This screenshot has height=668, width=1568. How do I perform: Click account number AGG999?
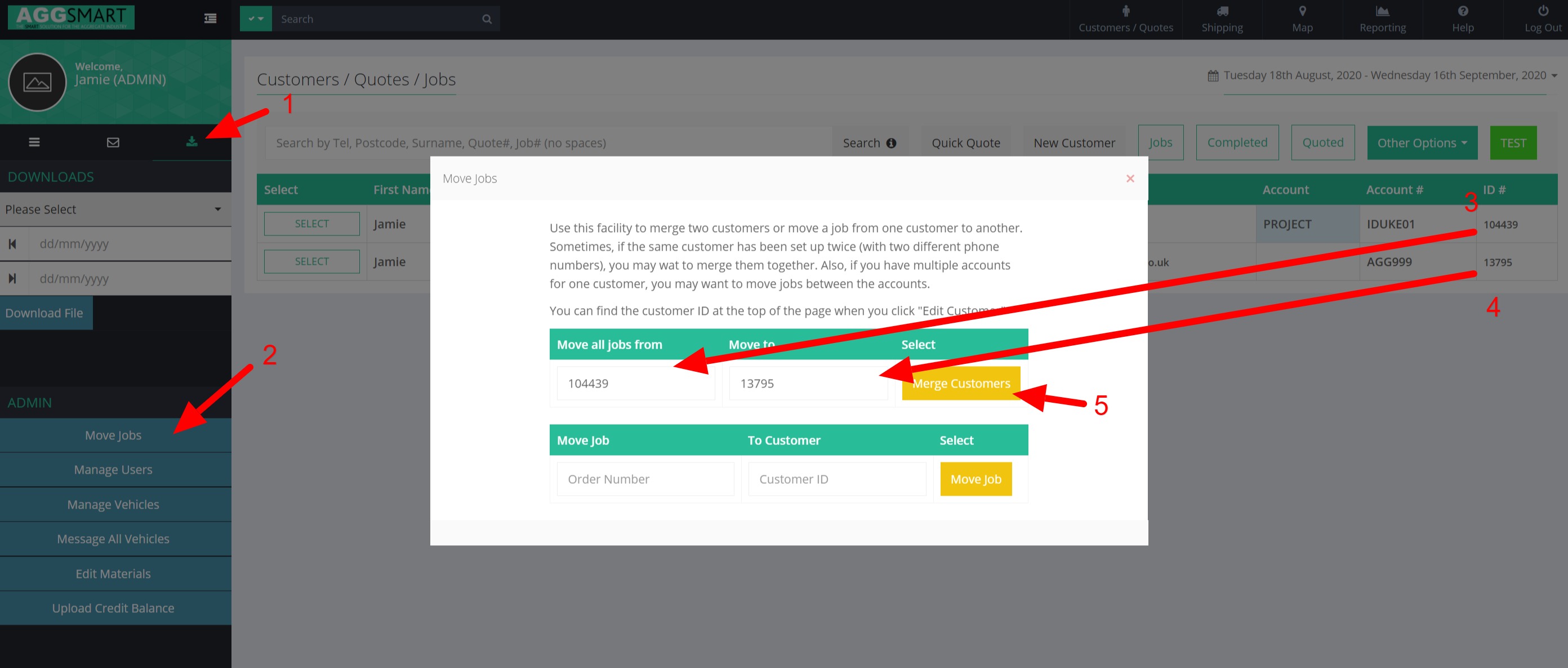click(x=1389, y=262)
